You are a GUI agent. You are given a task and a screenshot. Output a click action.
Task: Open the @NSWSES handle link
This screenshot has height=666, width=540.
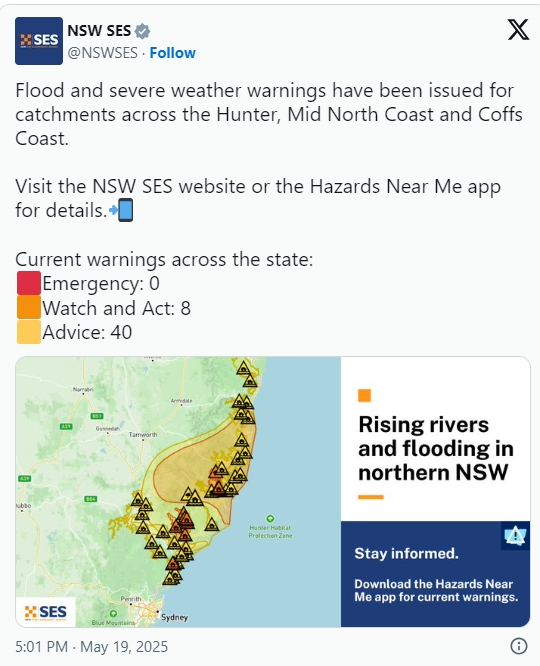pyautogui.click(x=103, y=53)
